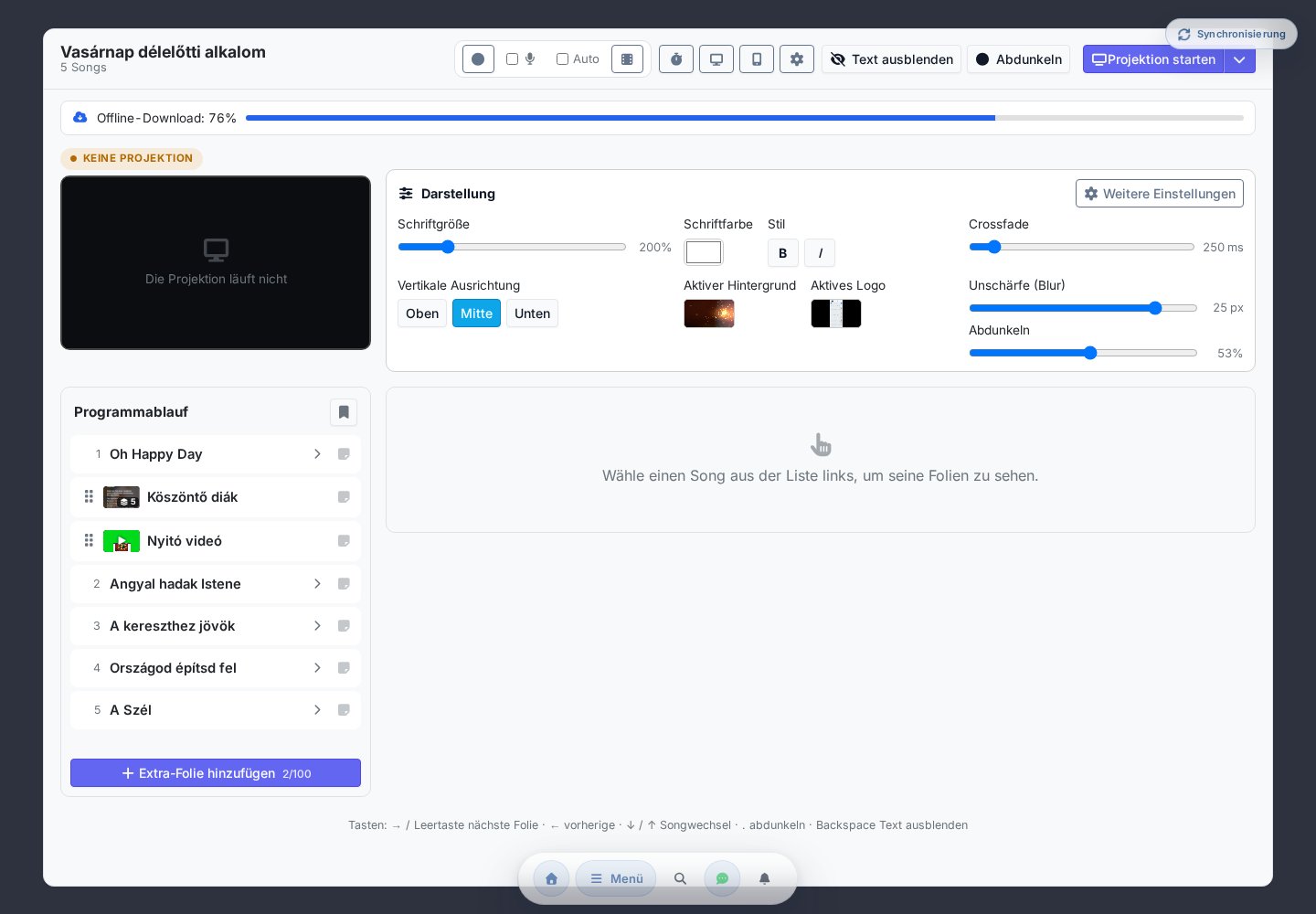The image size is (1316, 914).
Task: Open note icon for Oh Happy Day
Action: (x=344, y=454)
